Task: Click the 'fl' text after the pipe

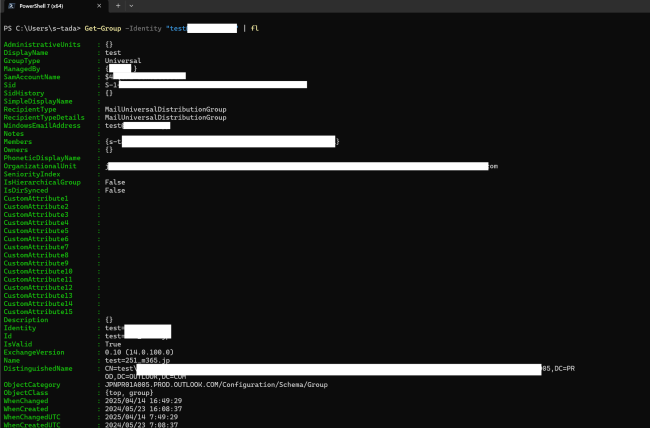Action: [x=254, y=29]
